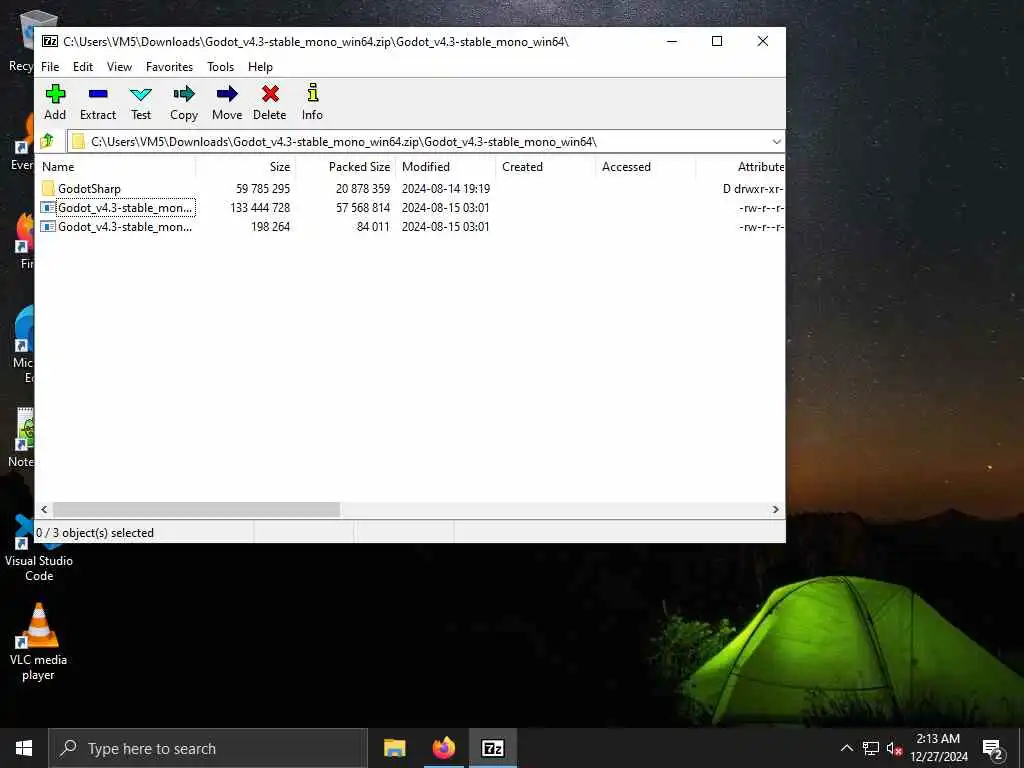Click the 57 568 814 packed size value
The height and width of the screenshot is (768, 1024).
(362, 208)
